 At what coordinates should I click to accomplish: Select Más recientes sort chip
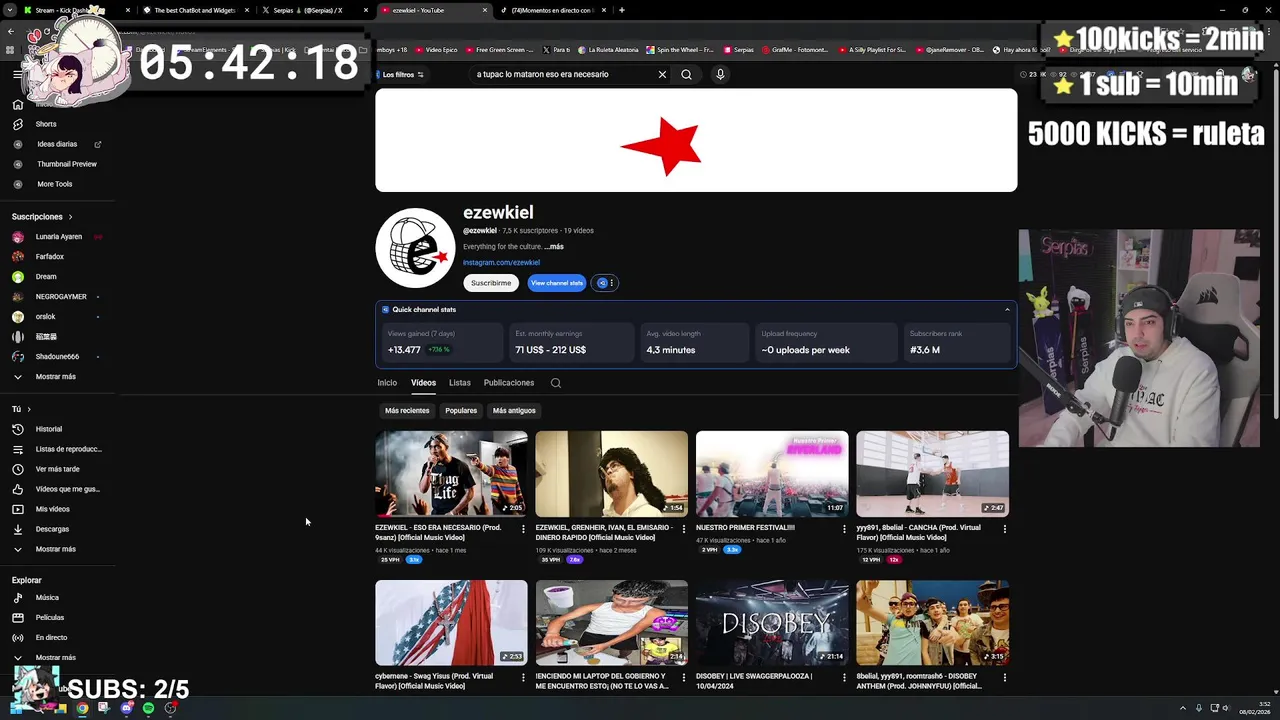pyautogui.click(x=407, y=411)
